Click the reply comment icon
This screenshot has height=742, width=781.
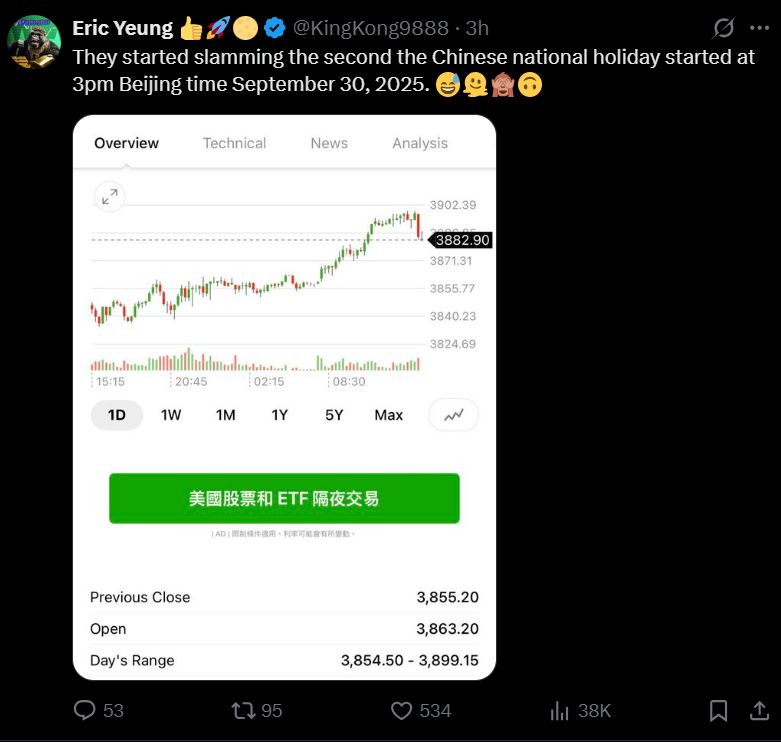86,710
